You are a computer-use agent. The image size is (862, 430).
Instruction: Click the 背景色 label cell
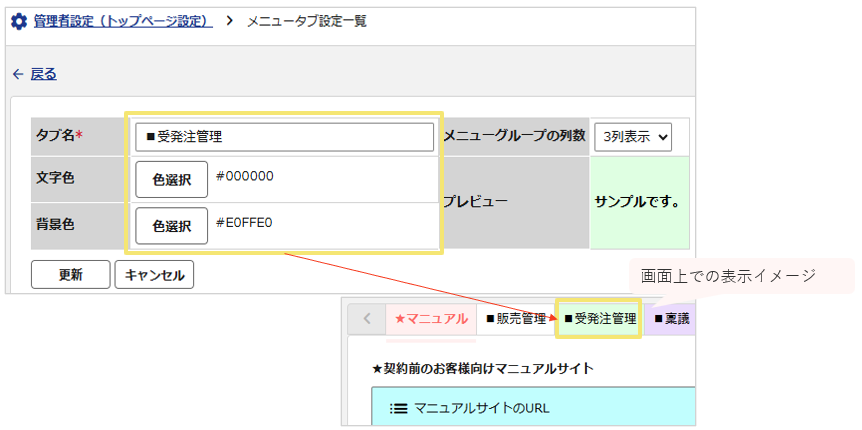coord(78,225)
